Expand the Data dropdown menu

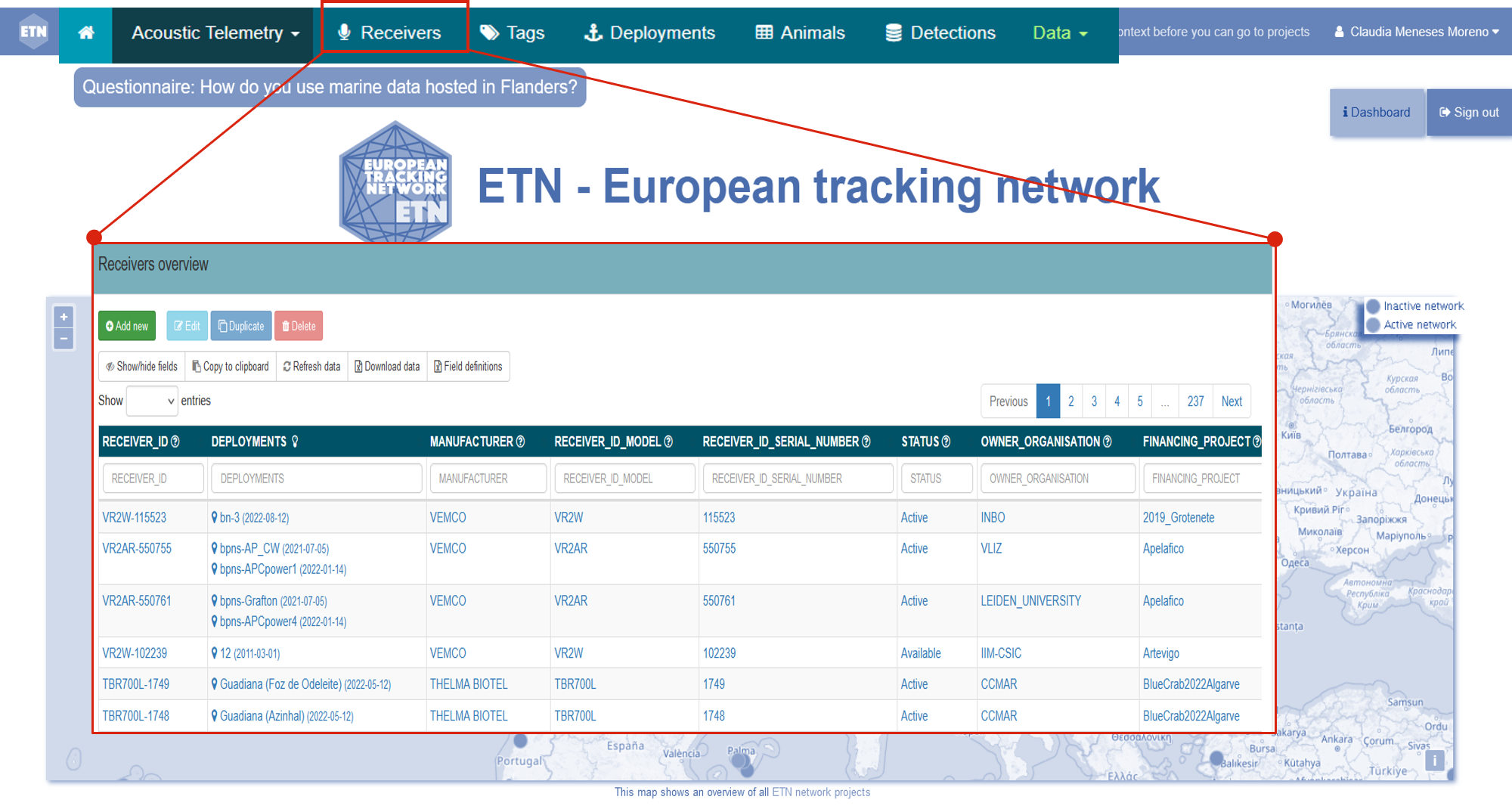pos(1060,33)
